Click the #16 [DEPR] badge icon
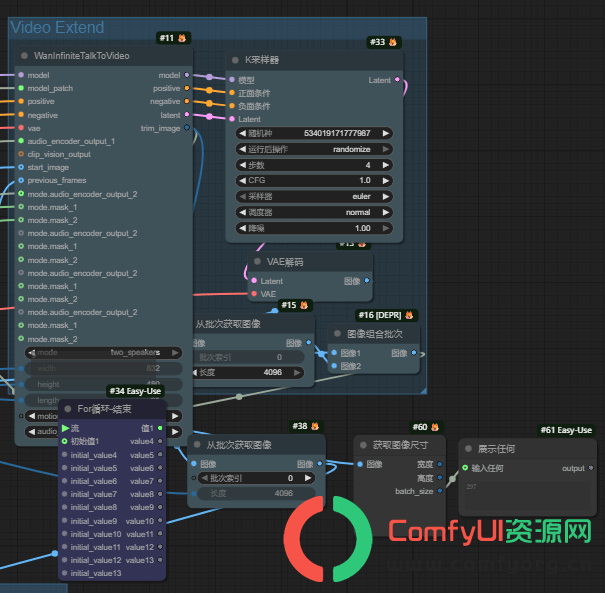This screenshot has height=593, width=605. (409, 315)
